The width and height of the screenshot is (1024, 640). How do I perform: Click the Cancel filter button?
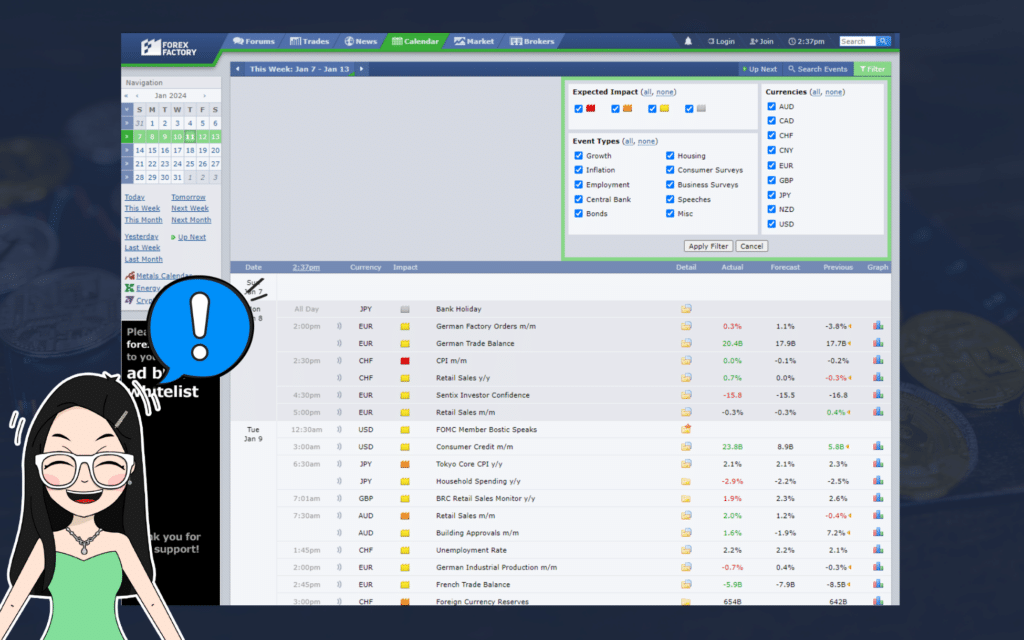752,246
